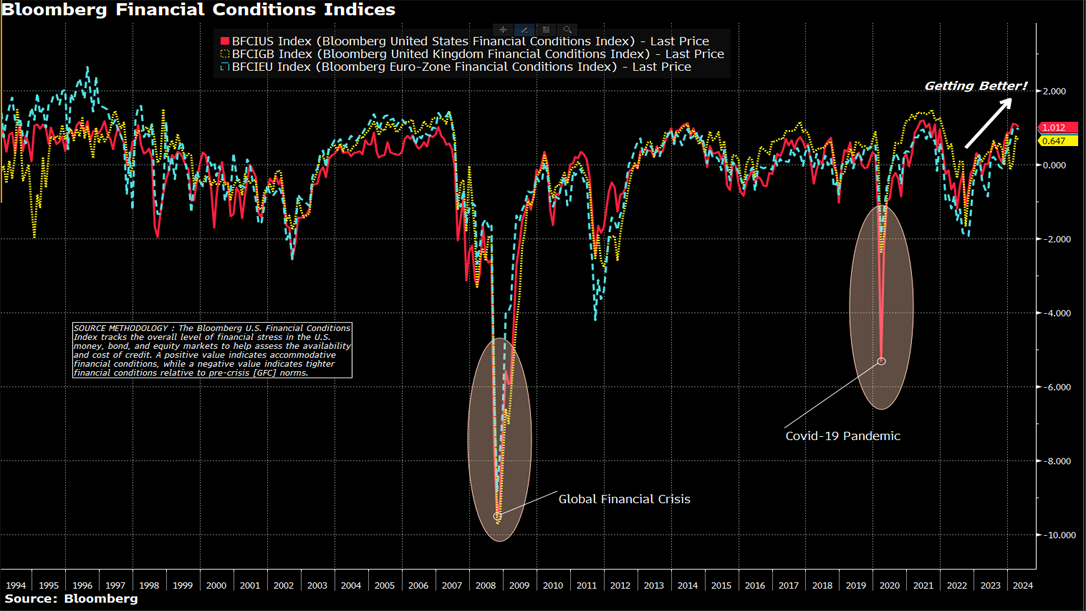Select the BFCIGB Index United Kingdom legend entry
1086x611 pixels.
pos(478,54)
